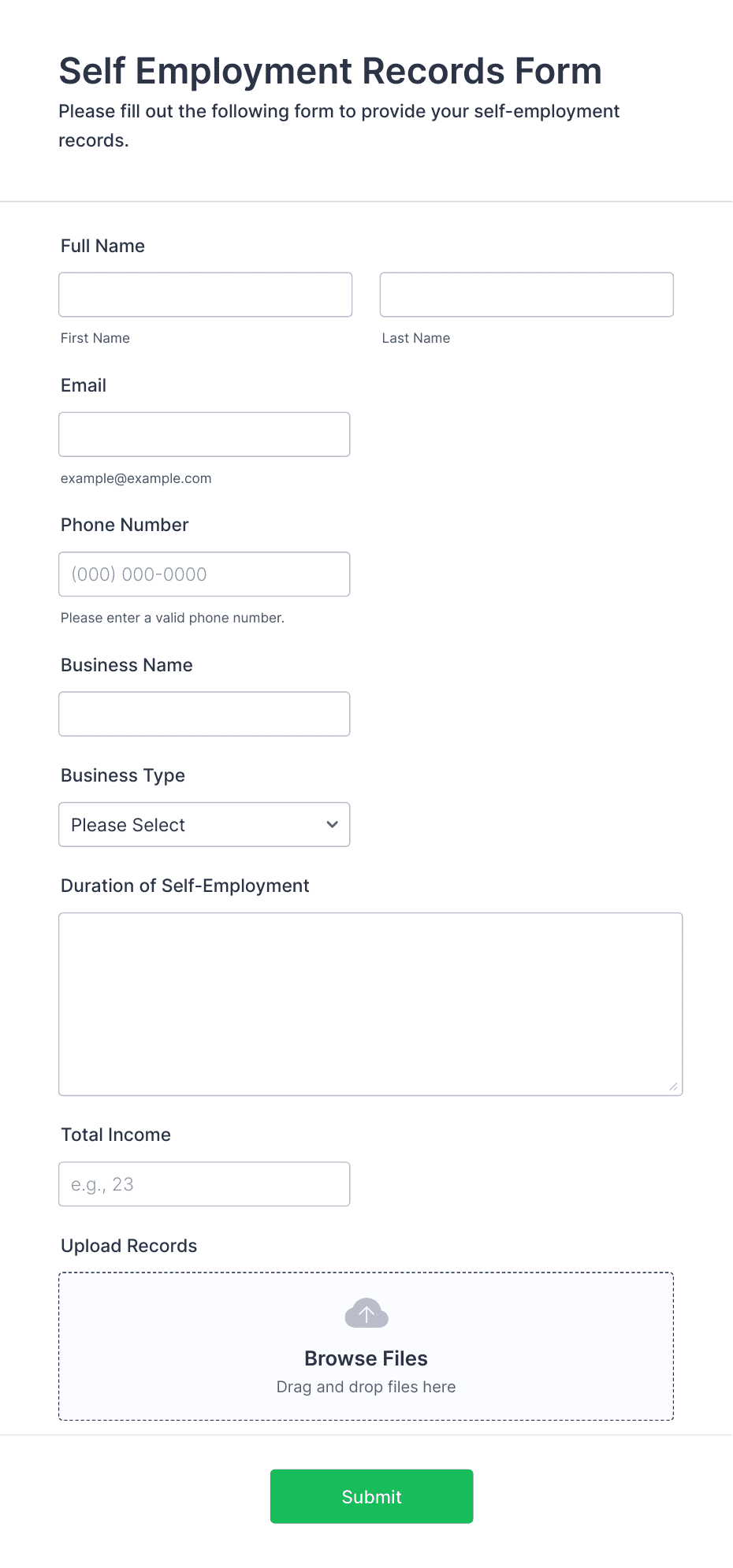Select the Phone Number input field

pyautogui.click(x=204, y=574)
